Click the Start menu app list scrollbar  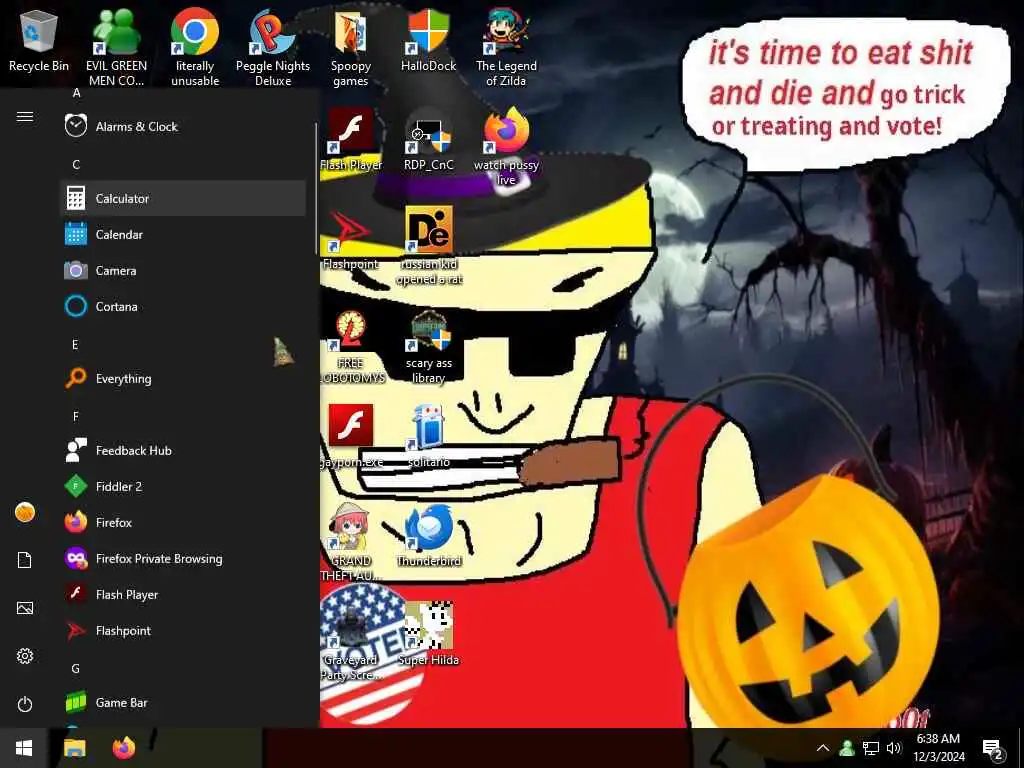pyautogui.click(x=316, y=189)
